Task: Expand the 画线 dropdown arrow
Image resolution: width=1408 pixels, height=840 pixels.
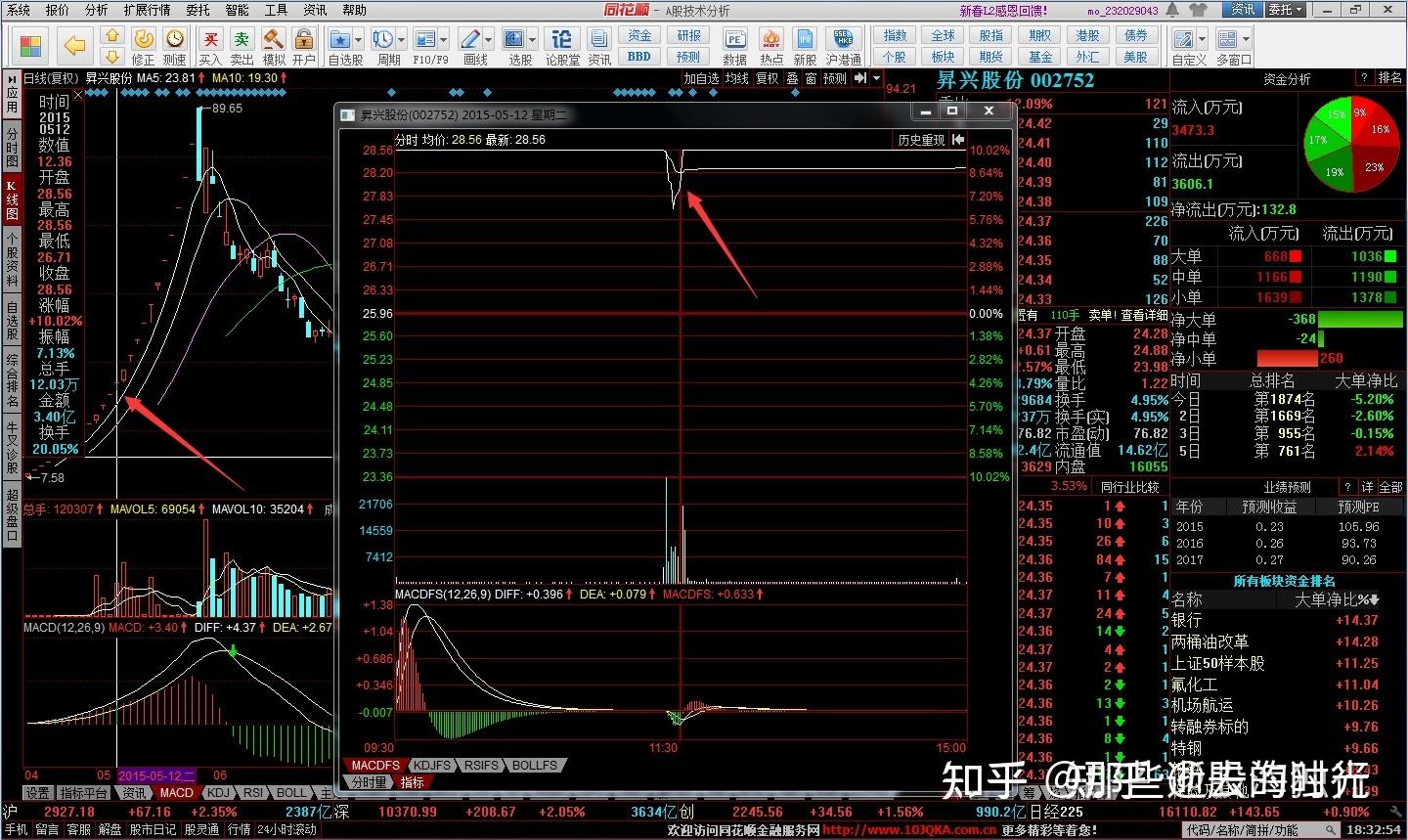Action: point(489,39)
